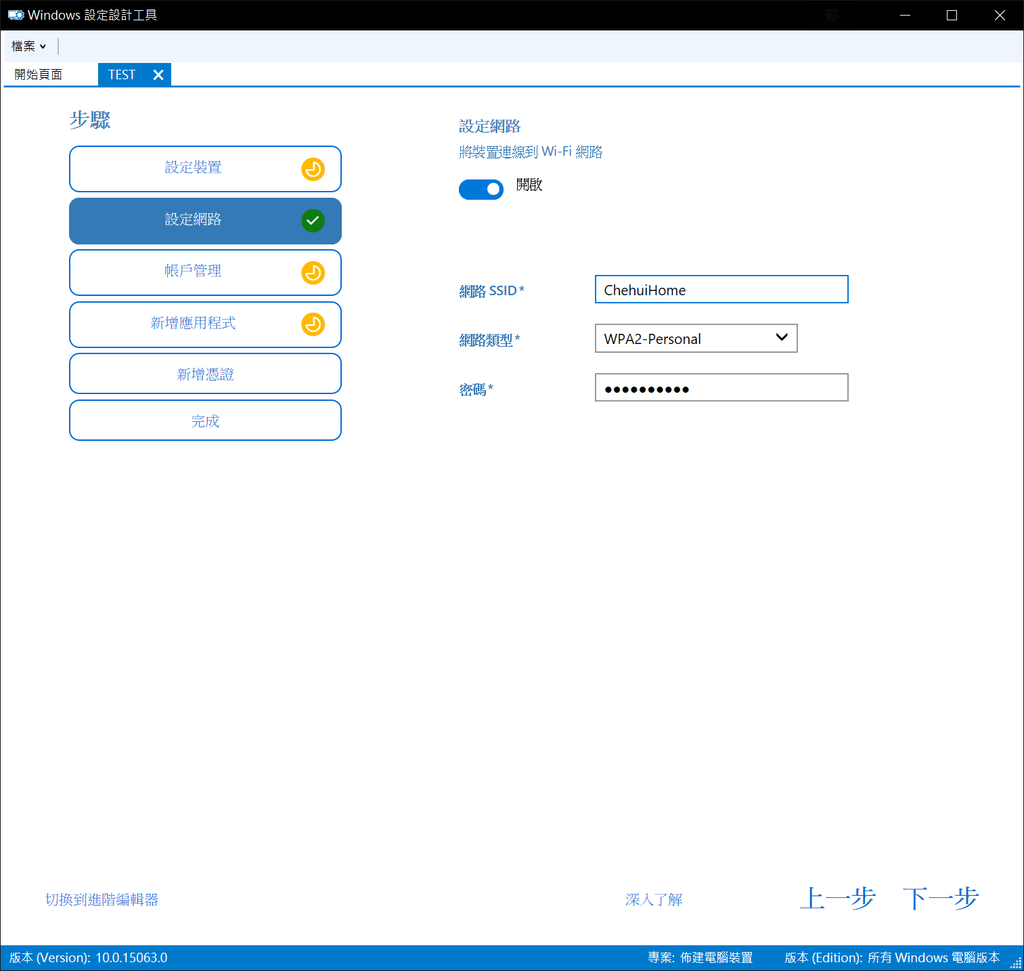The image size is (1024, 971).
Task: Click the green checkmark on 設定網路 step
Action: 313,221
